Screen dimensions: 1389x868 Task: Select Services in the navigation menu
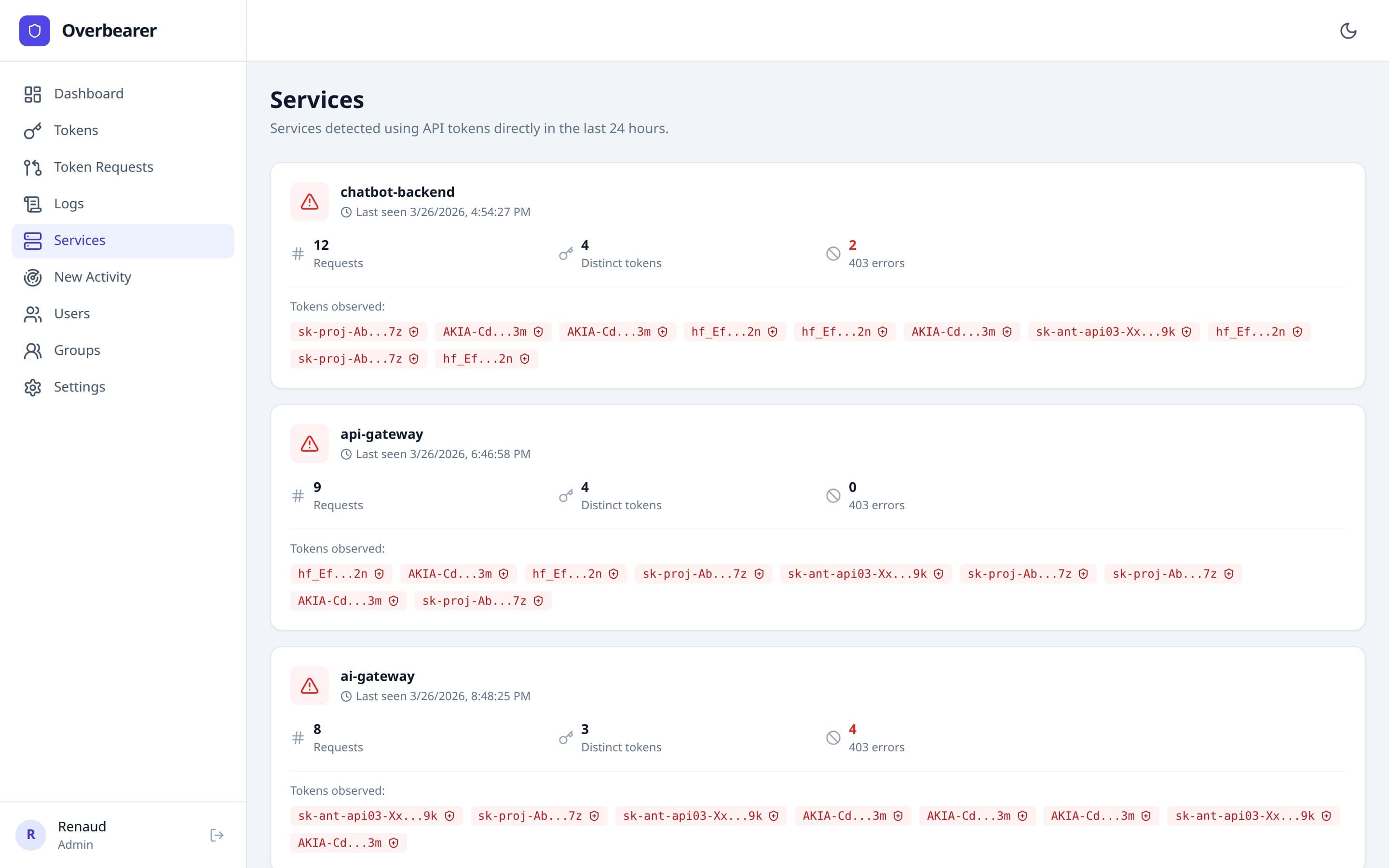click(79, 240)
